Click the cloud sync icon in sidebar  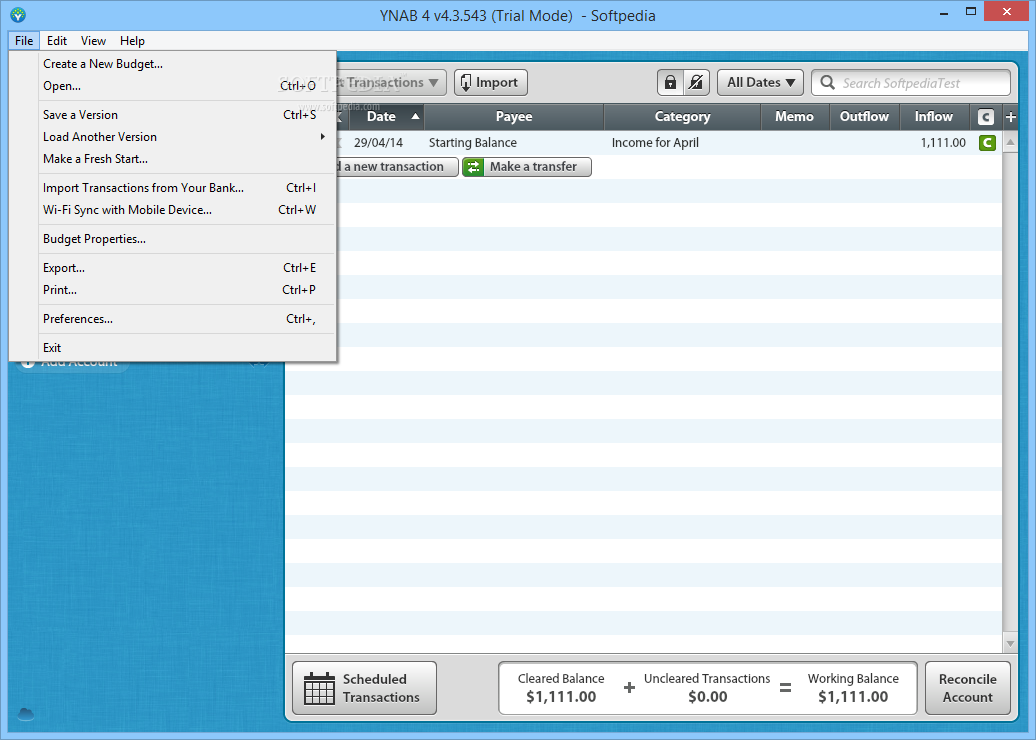[x=26, y=714]
